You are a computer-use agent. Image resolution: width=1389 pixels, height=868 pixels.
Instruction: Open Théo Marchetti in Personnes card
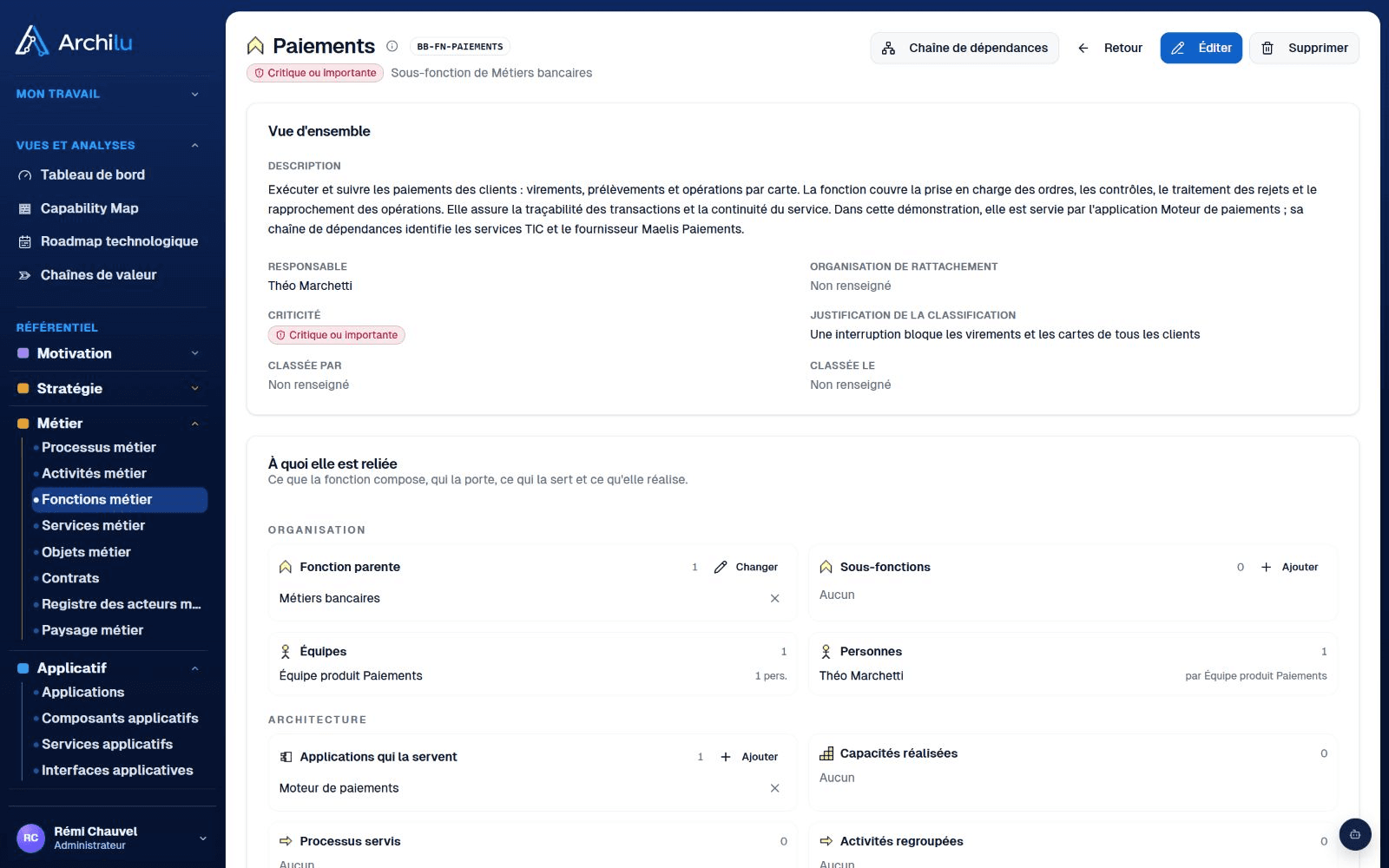(861, 675)
